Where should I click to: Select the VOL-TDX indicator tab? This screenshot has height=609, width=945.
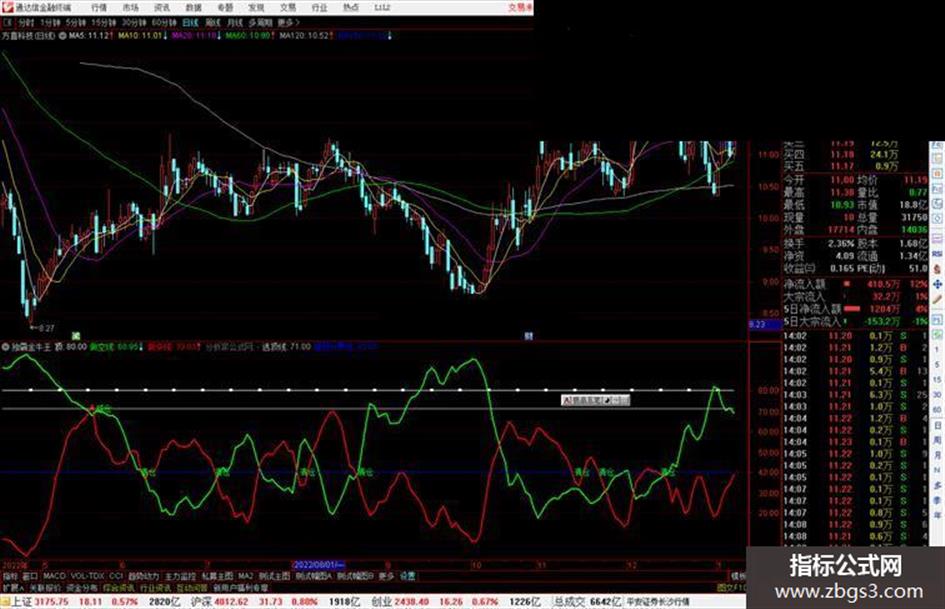click(x=87, y=576)
